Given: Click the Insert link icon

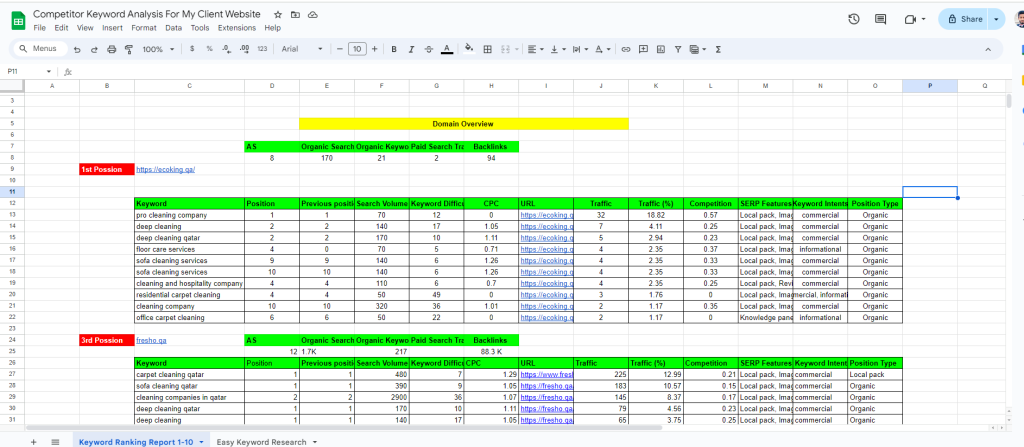Looking at the screenshot, I should click(x=626, y=48).
